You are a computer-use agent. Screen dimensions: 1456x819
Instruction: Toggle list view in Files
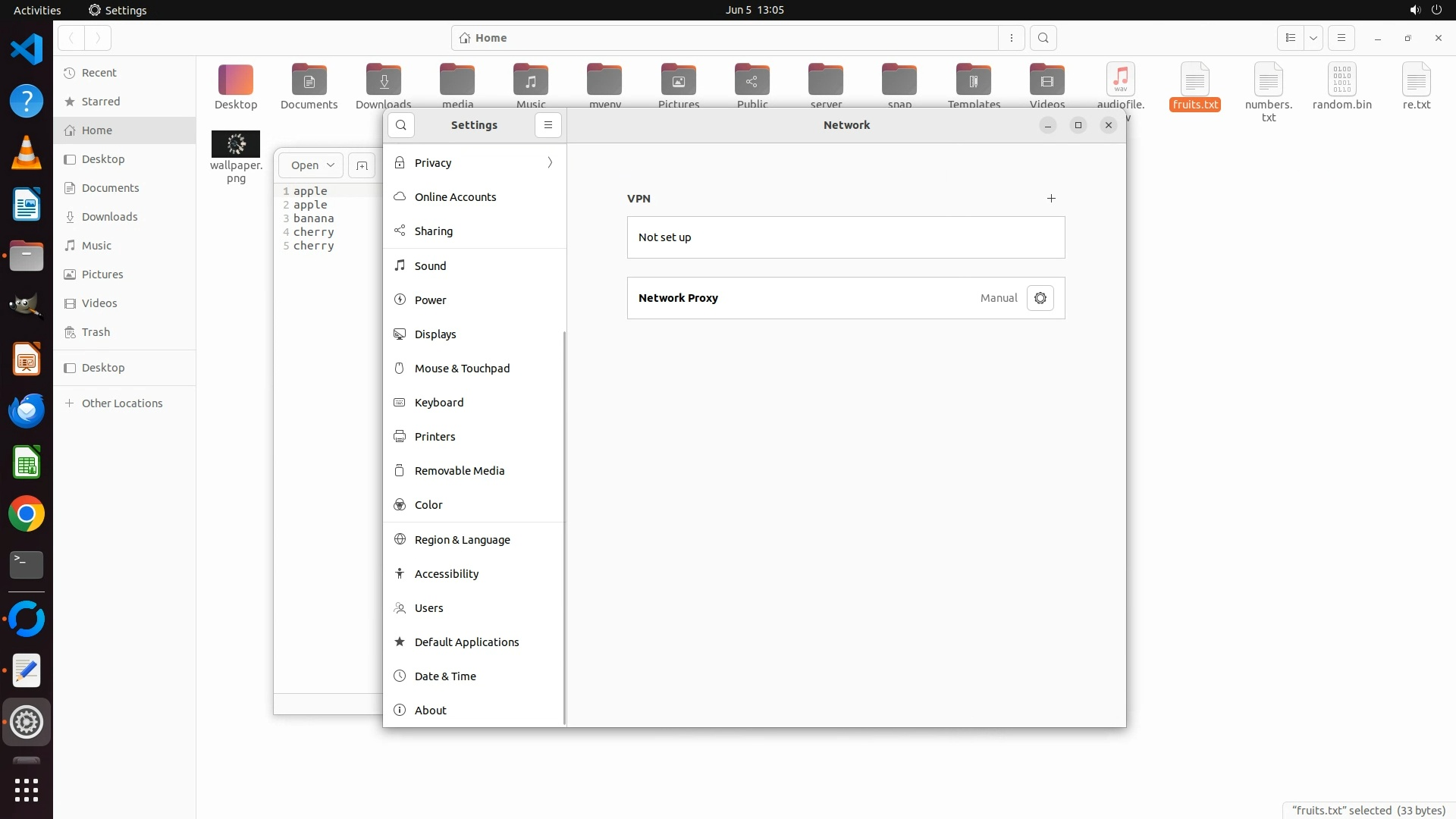1290,38
